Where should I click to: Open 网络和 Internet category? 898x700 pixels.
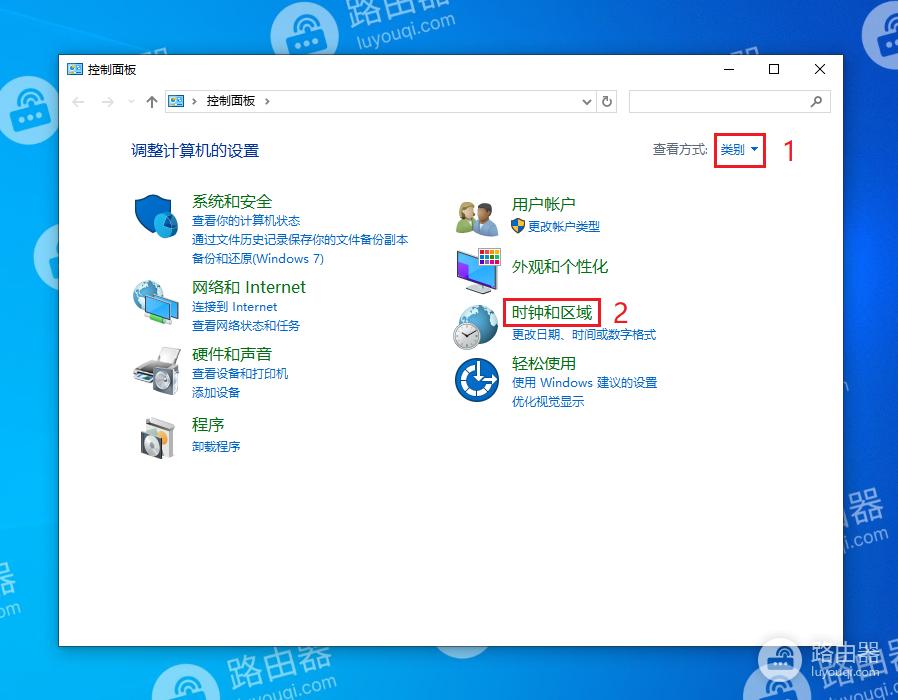pyautogui.click(x=249, y=287)
